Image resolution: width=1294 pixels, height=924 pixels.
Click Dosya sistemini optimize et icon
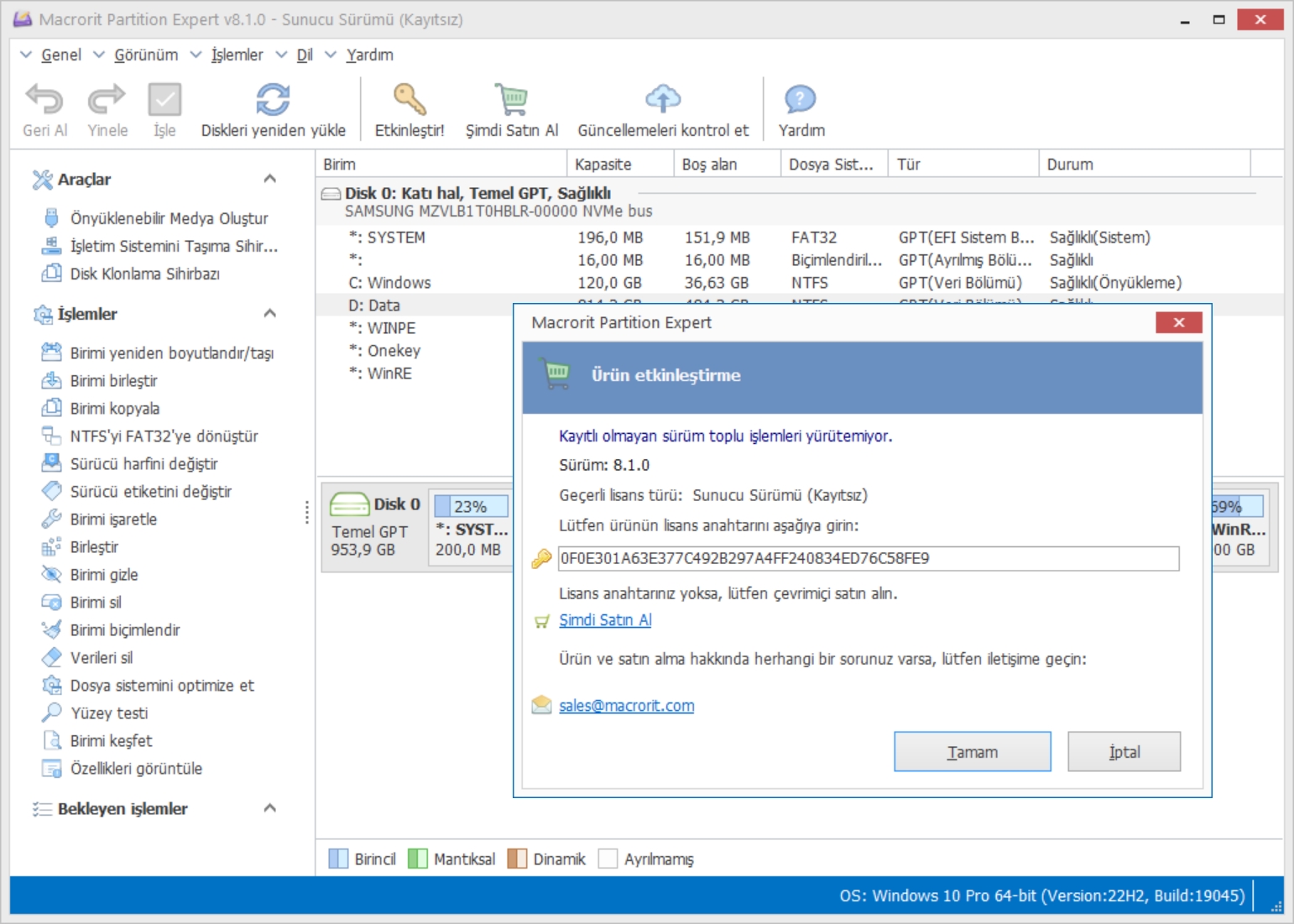pos(51,684)
